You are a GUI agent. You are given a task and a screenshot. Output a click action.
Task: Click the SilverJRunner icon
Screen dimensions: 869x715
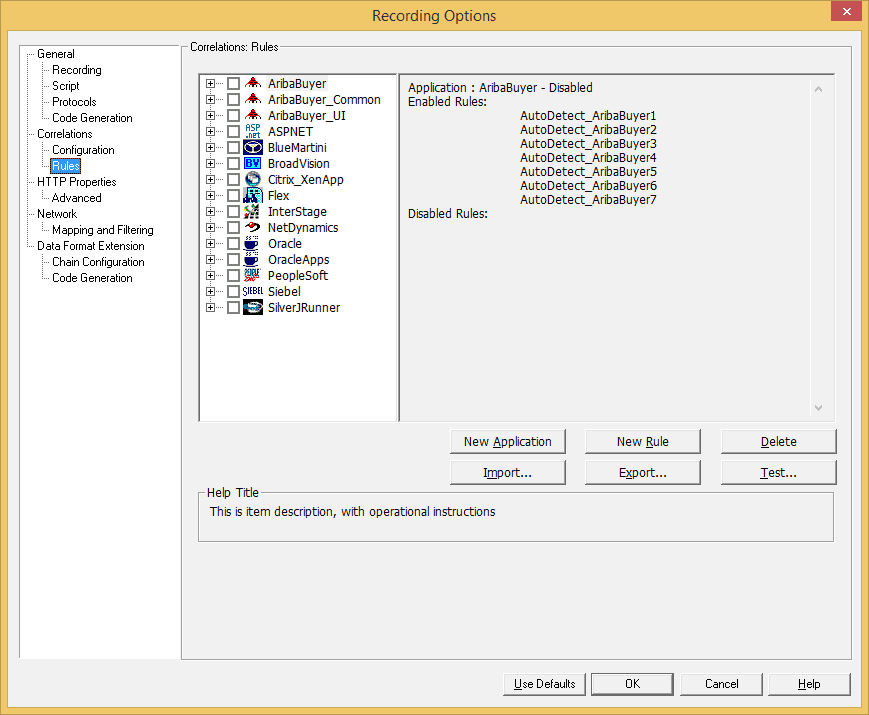point(253,308)
